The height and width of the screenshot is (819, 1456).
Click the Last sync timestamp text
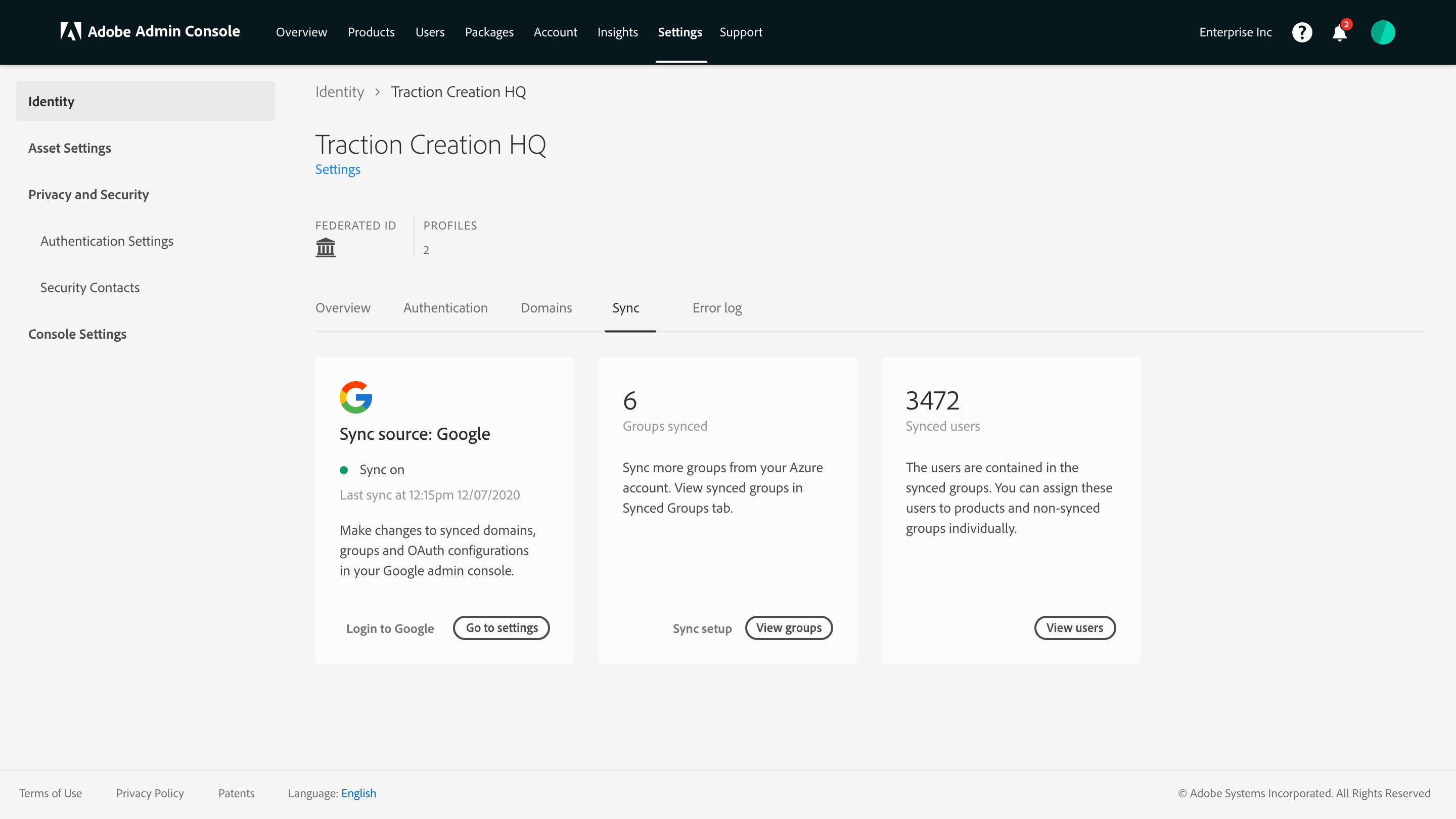(430, 495)
